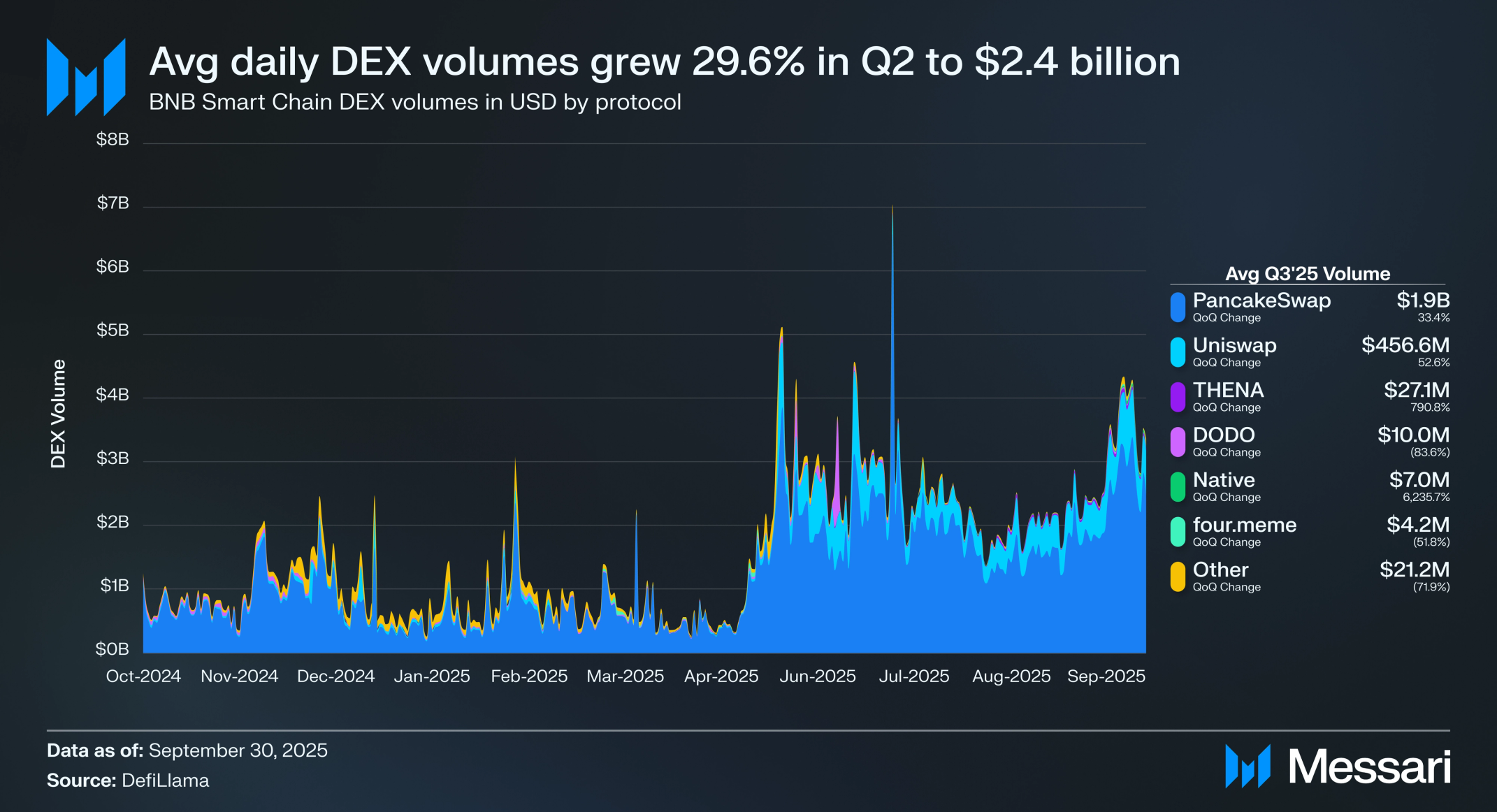Image resolution: width=1497 pixels, height=812 pixels.
Task: Select the PancakeSwap legend label
Action: coord(1261,300)
